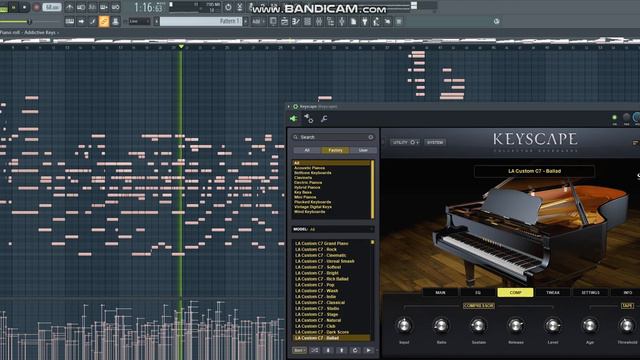
Task: Open the MODEL: All dropdown
Action: click(333, 229)
